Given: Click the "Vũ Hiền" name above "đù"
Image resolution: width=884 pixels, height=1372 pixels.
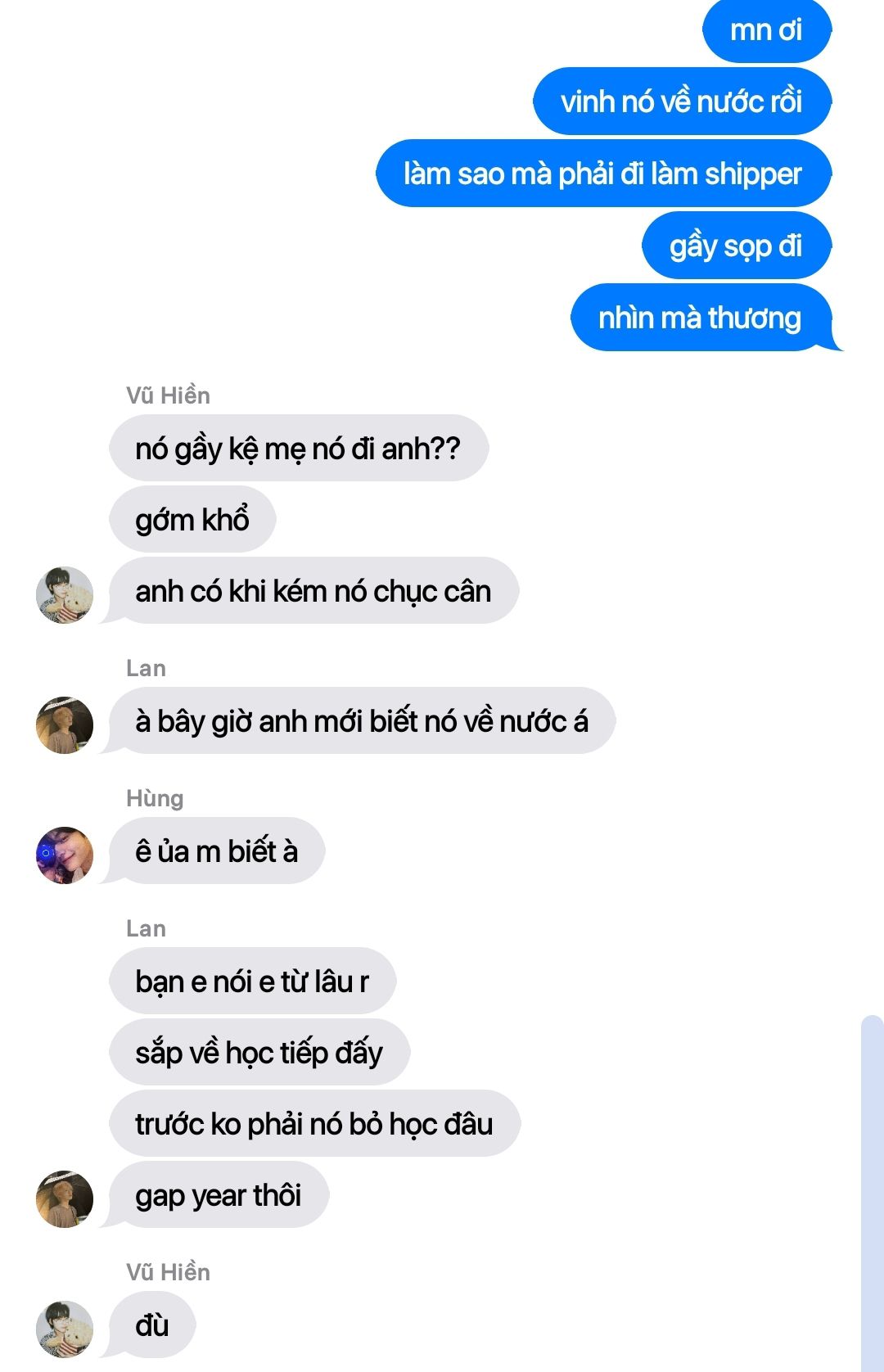Looking at the screenshot, I should click(x=168, y=1271).
